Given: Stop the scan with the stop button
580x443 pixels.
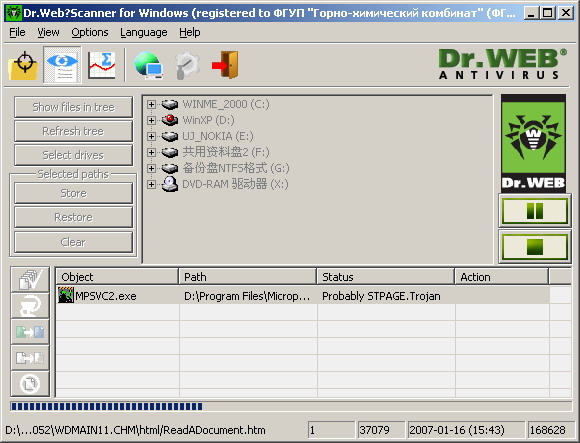Looking at the screenshot, I should pyautogui.click(x=535, y=247).
